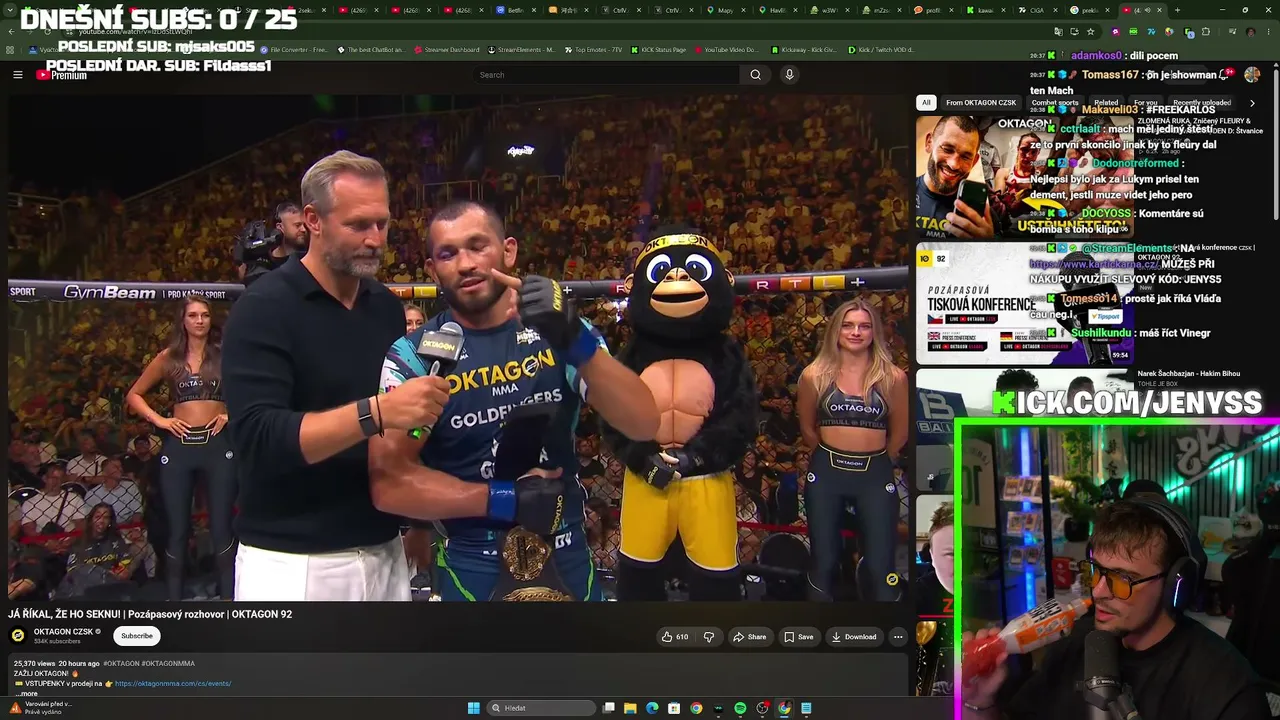
Task: Click the Windows Chrome taskbar icon
Action: click(696, 708)
